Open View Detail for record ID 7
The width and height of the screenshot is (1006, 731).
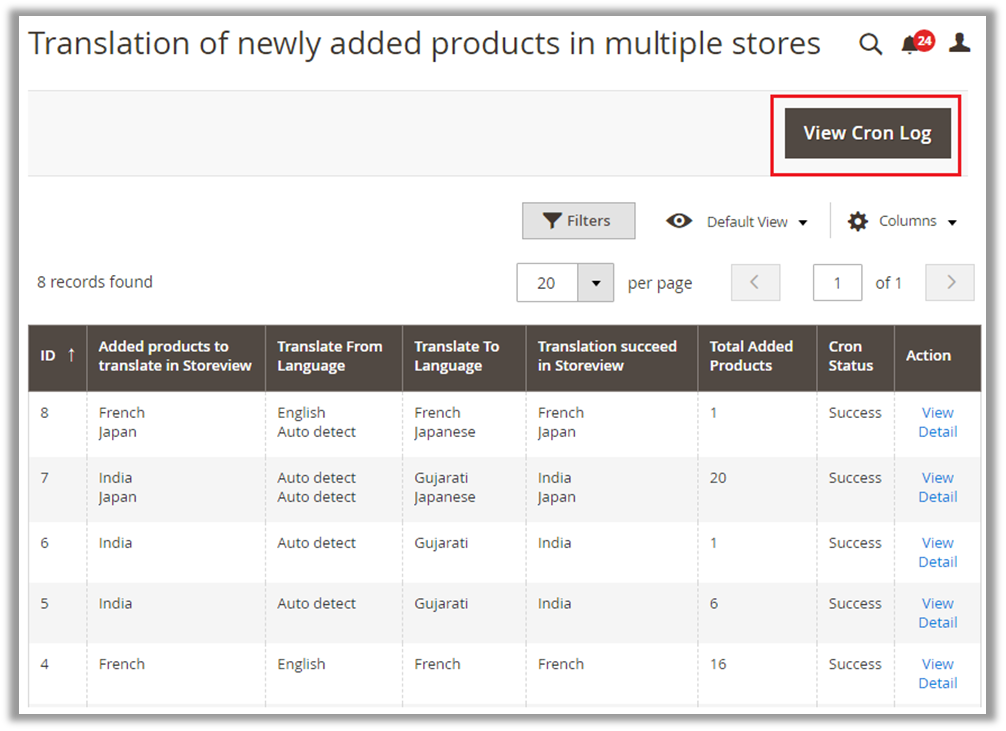pos(937,487)
